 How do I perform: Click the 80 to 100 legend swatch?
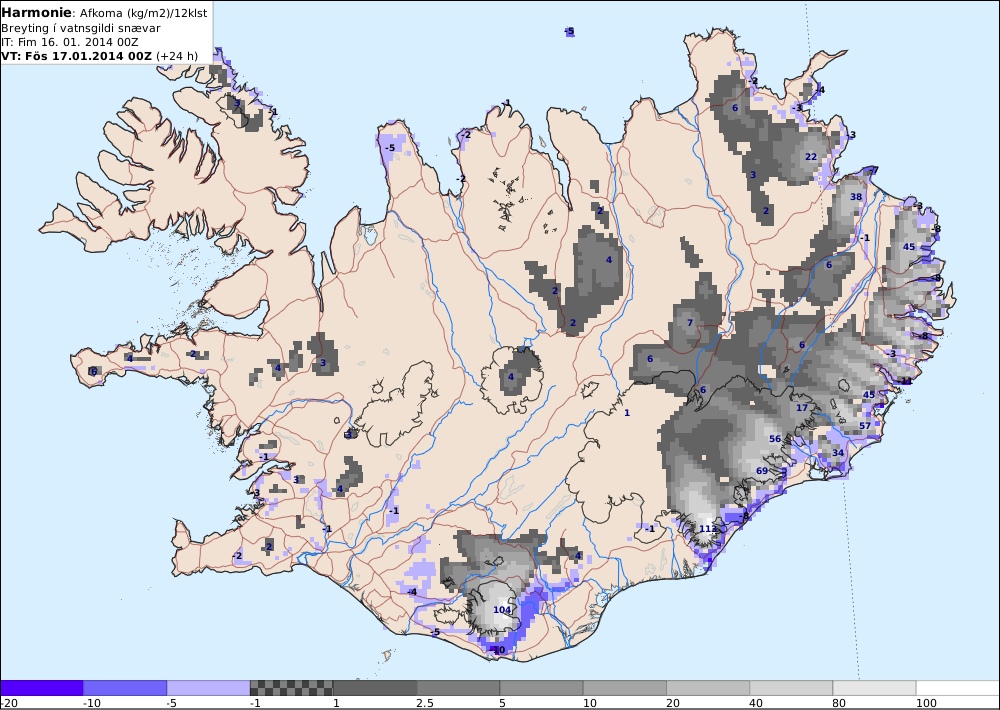[875, 688]
